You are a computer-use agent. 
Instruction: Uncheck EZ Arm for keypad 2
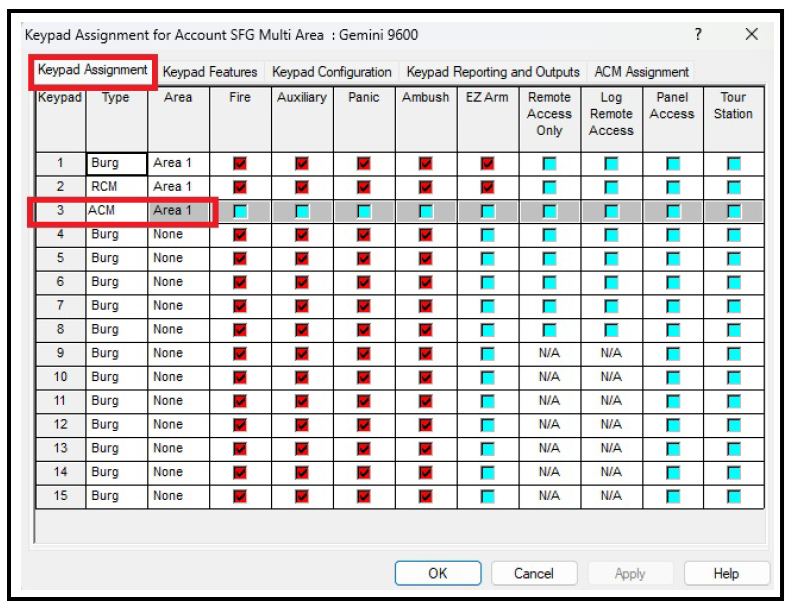(x=488, y=187)
